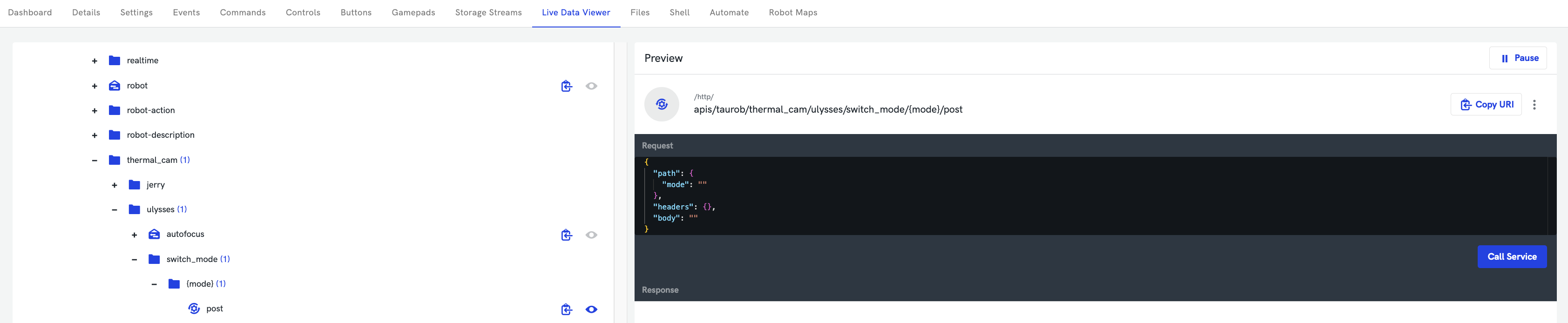This screenshot has height=323, width=1568.
Task: Copy URI for the post row
Action: [567, 309]
